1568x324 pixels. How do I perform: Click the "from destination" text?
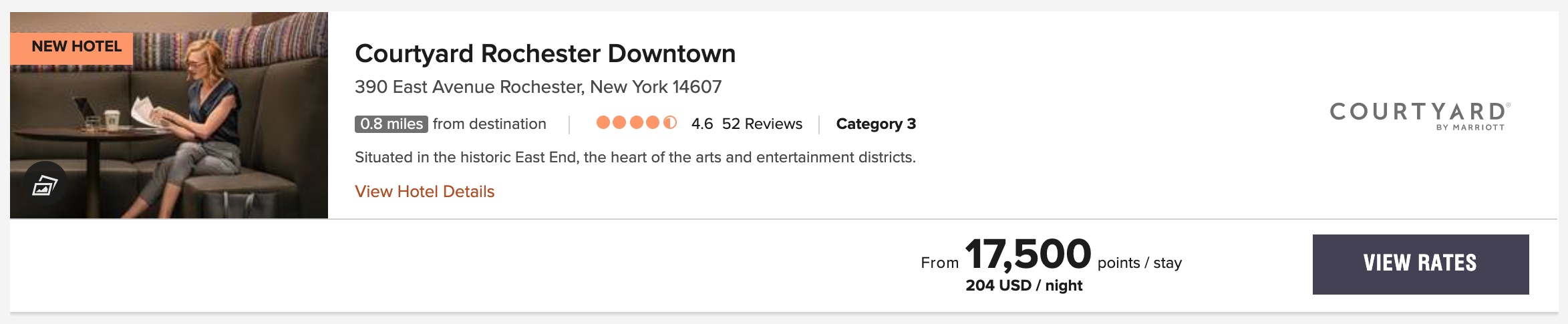pos(489,124)
